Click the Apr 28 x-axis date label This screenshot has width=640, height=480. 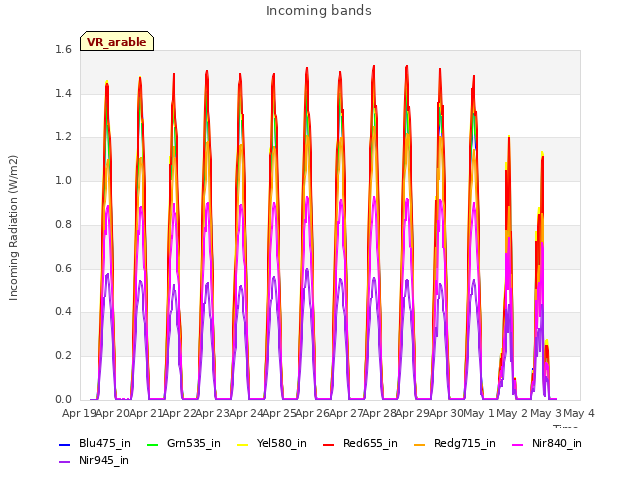[380, 413]
